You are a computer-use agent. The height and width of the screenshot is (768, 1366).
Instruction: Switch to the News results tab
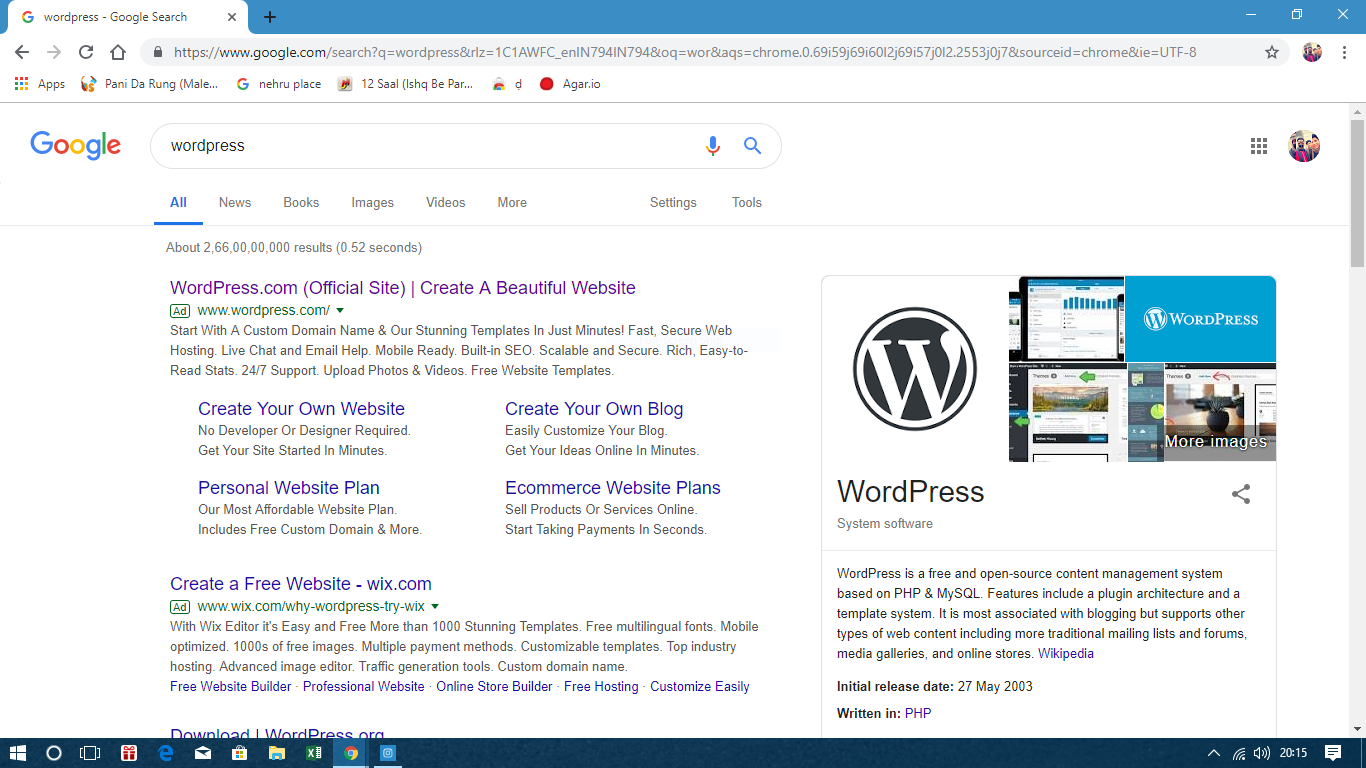[235, 202]
